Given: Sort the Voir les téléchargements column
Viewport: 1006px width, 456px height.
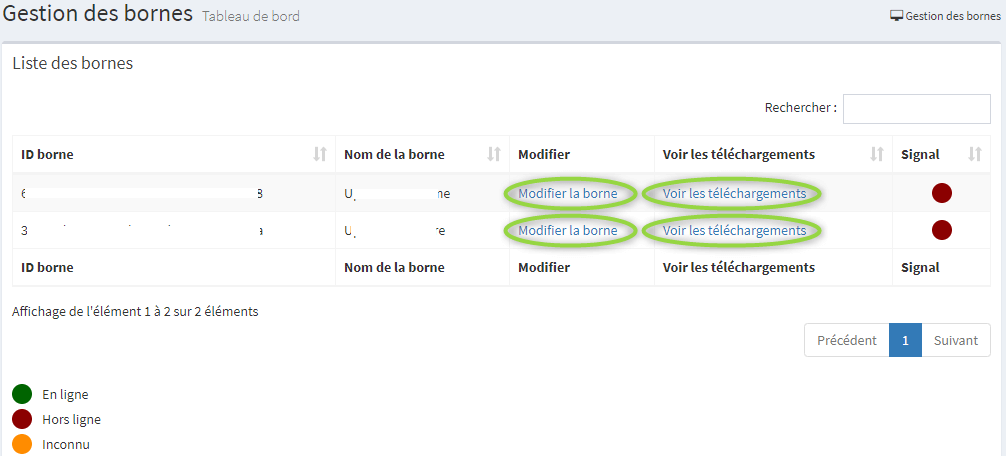Looking at the screenshot, I should tap(877, 154).
